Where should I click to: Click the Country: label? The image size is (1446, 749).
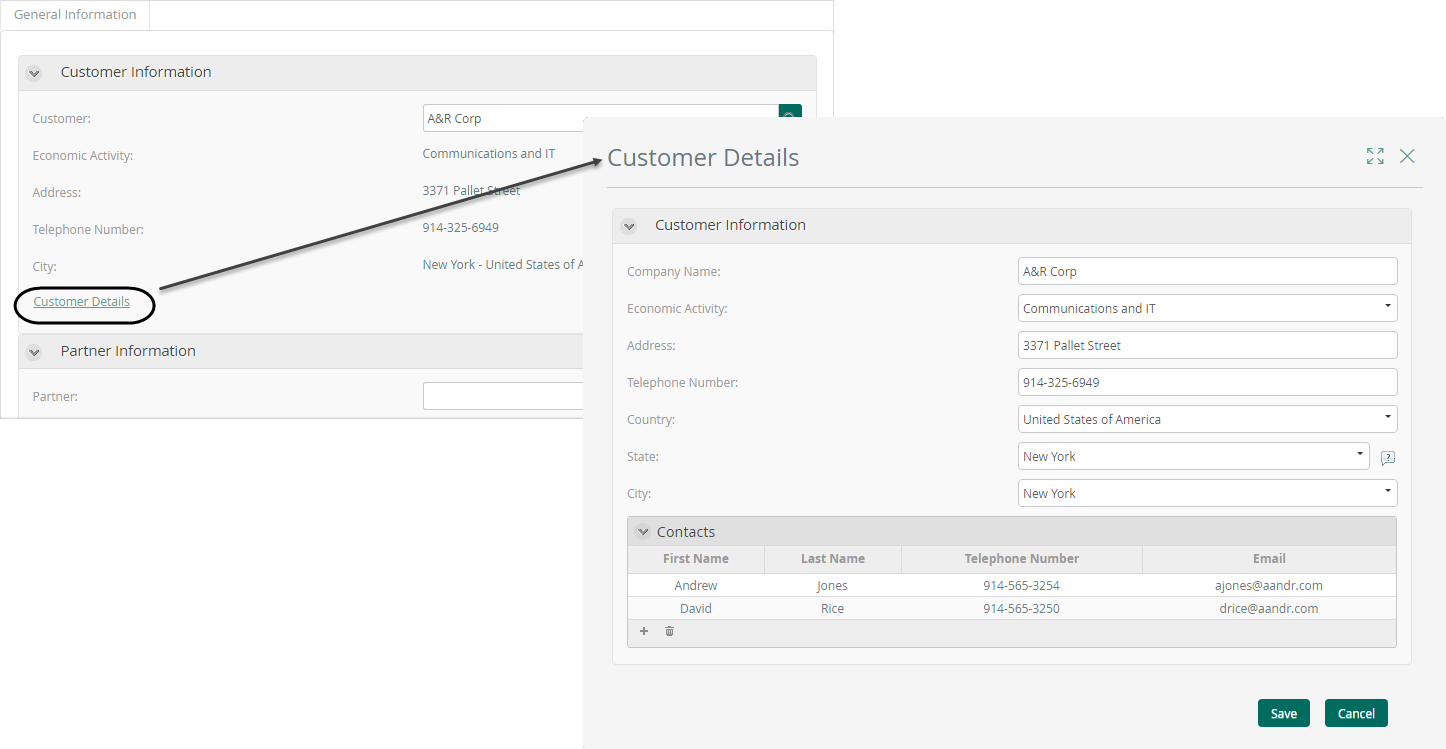pyautogui.click(x=651, y=420)
